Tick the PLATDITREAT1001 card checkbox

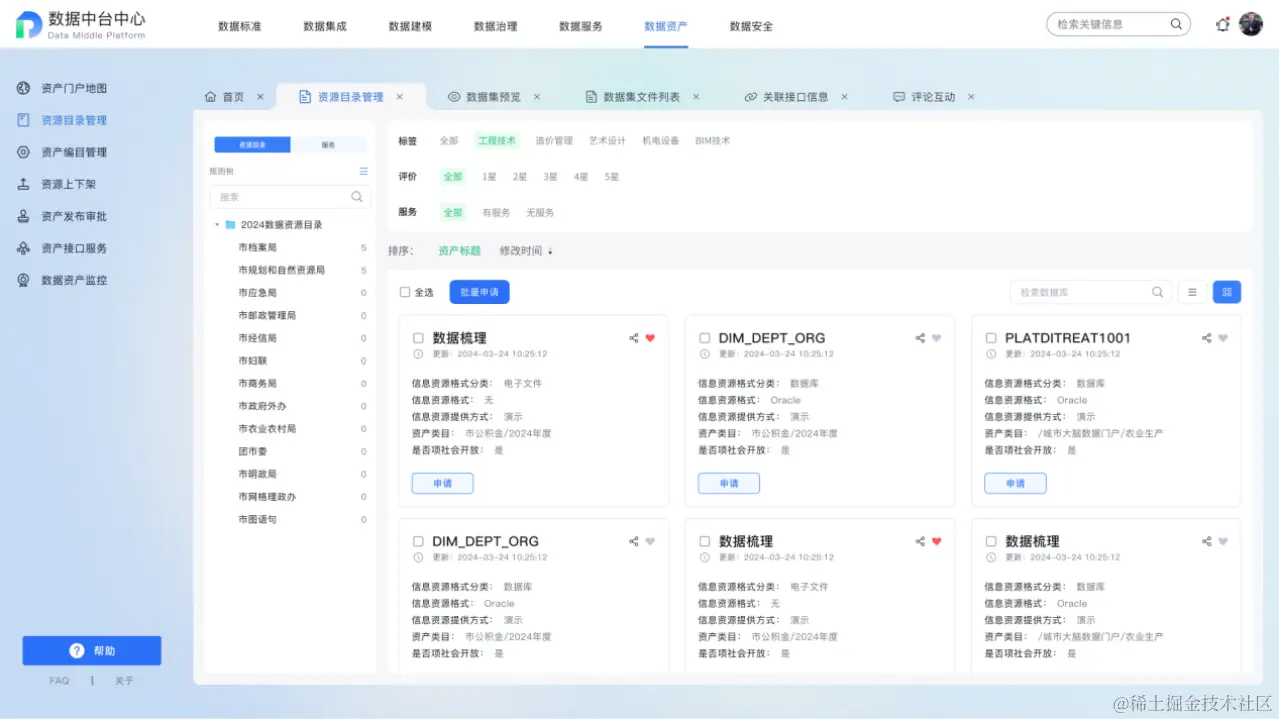tap(991, 338)
